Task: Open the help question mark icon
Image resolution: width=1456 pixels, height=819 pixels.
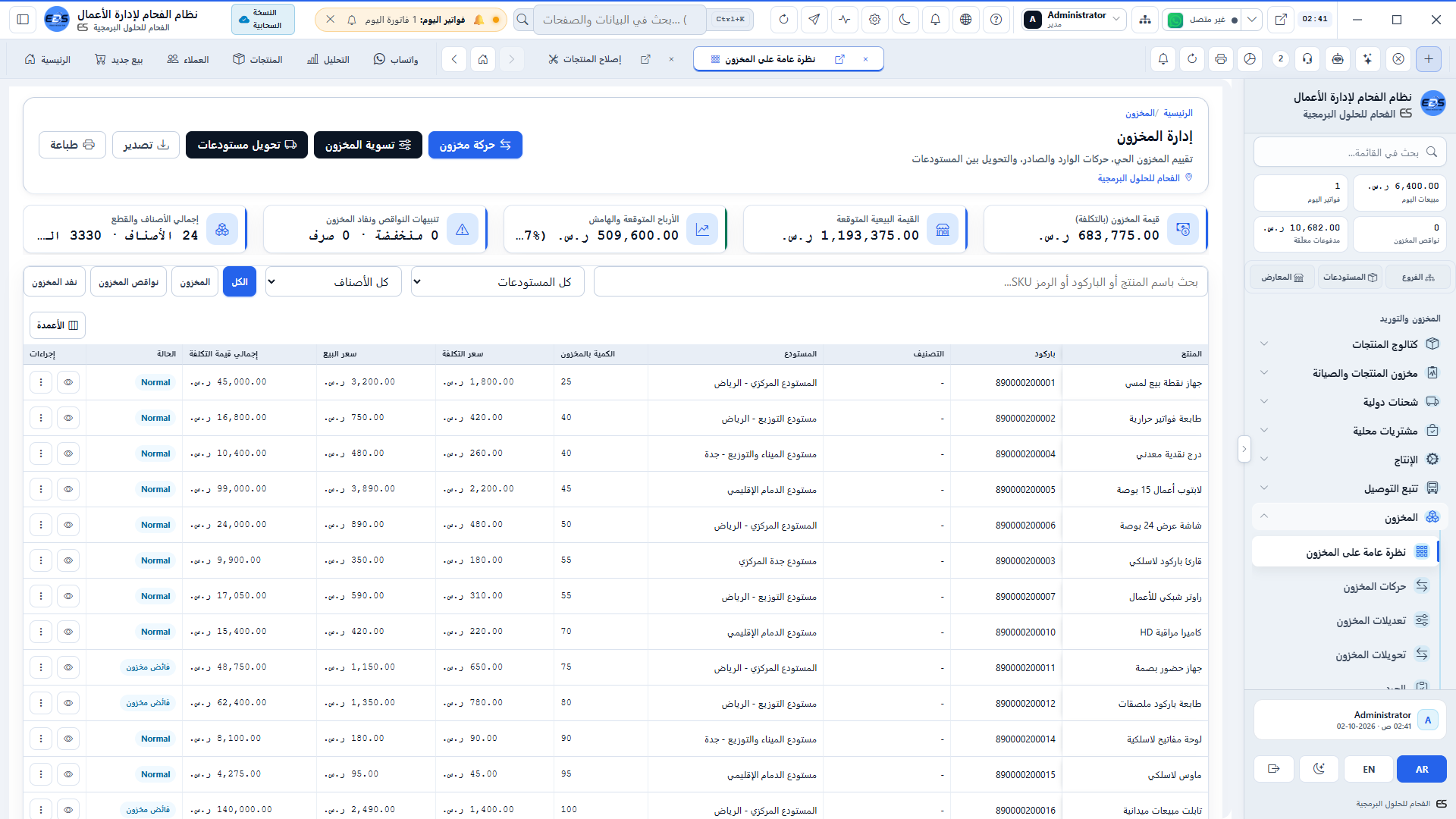Action: click(996, 20)
